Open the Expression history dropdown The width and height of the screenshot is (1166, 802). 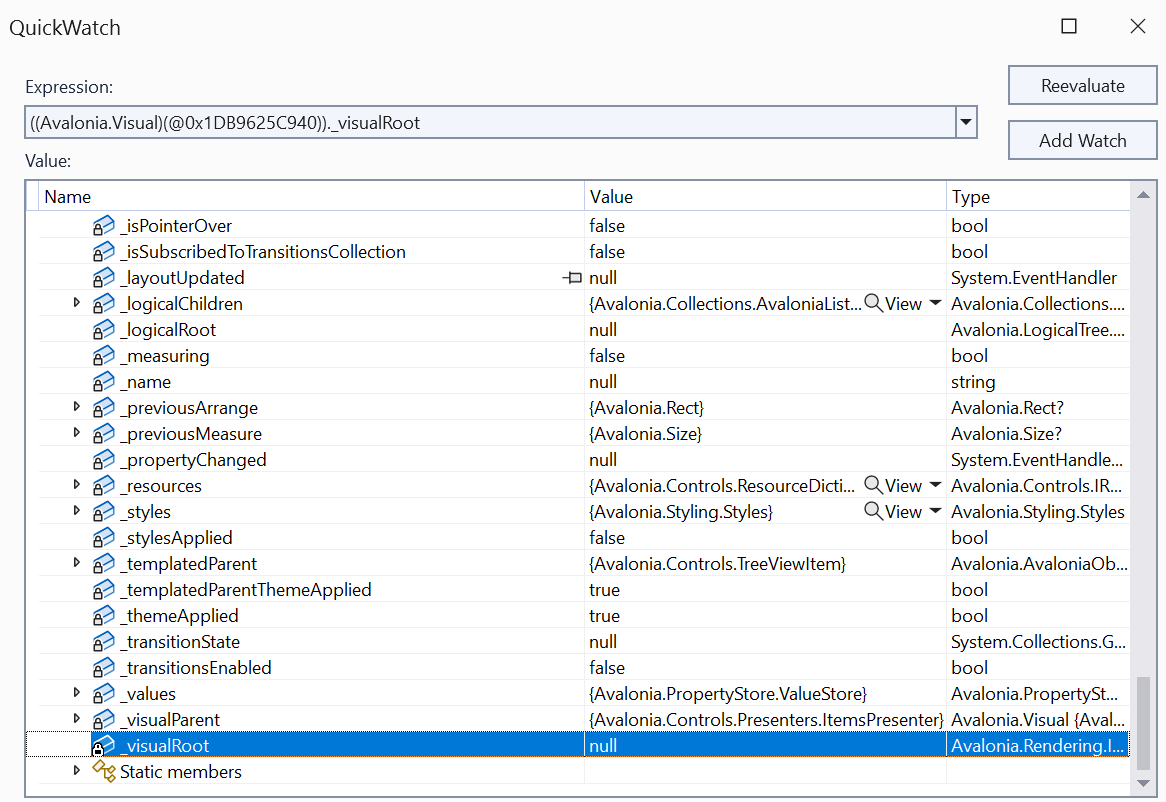(966, 122)
